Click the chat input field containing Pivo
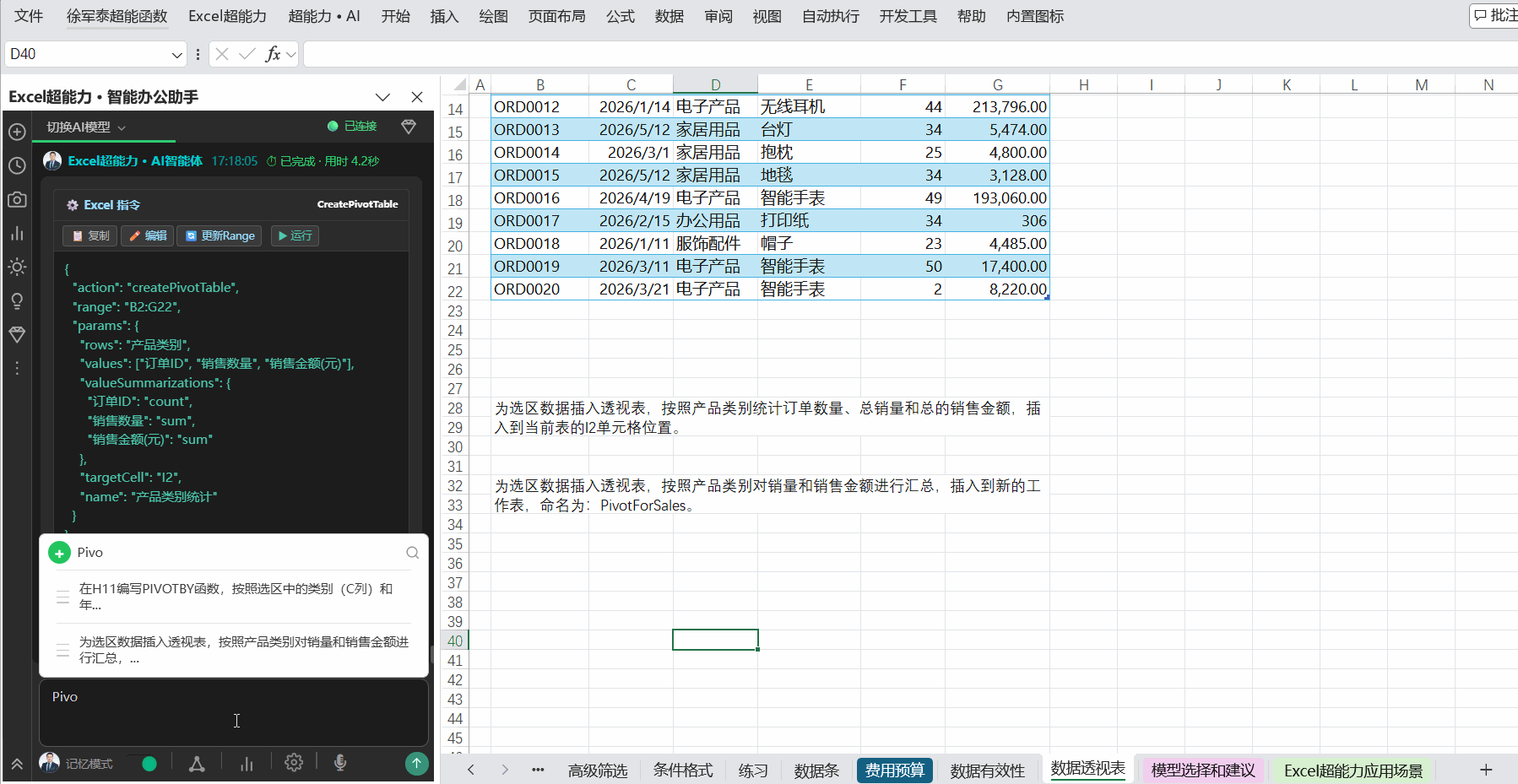The image size is (1518, 784). click(x=234, y=713)
